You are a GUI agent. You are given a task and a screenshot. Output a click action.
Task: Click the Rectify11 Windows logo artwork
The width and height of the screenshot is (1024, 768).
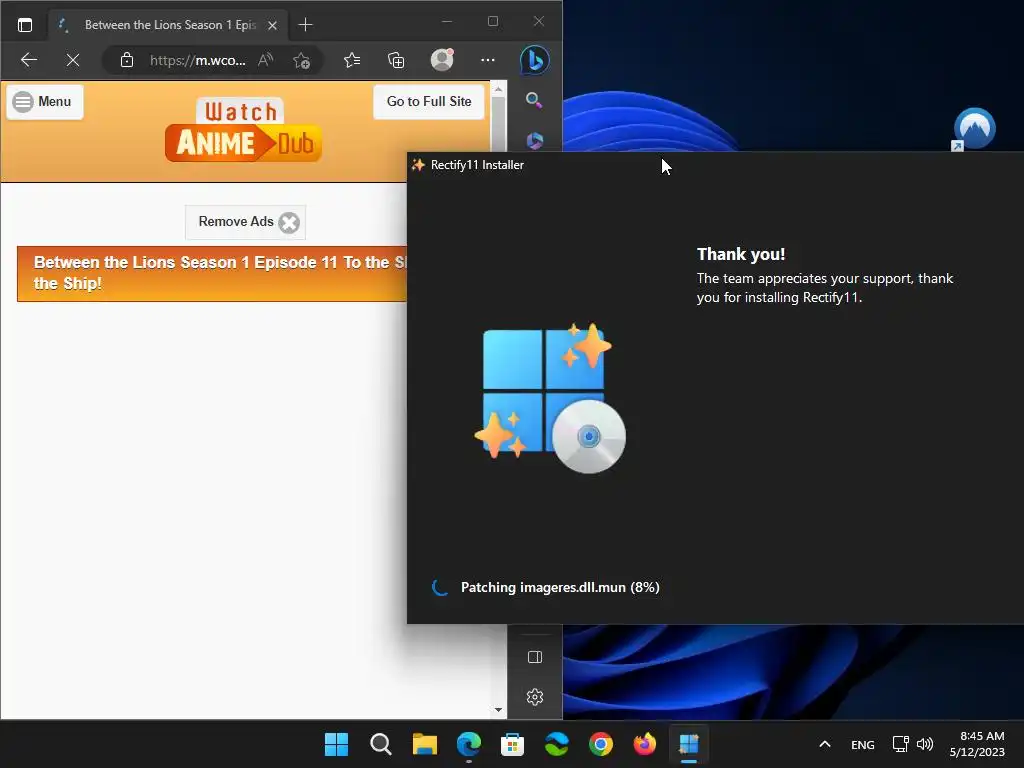[550, 398]
